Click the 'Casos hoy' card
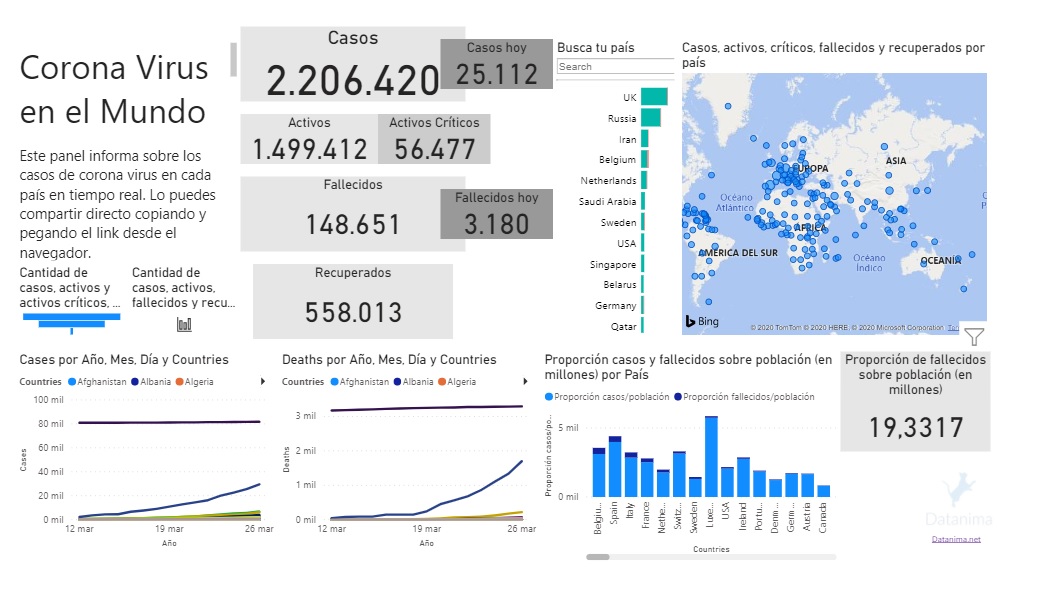This screenshot has width=1043, height=614. [496, 64]
